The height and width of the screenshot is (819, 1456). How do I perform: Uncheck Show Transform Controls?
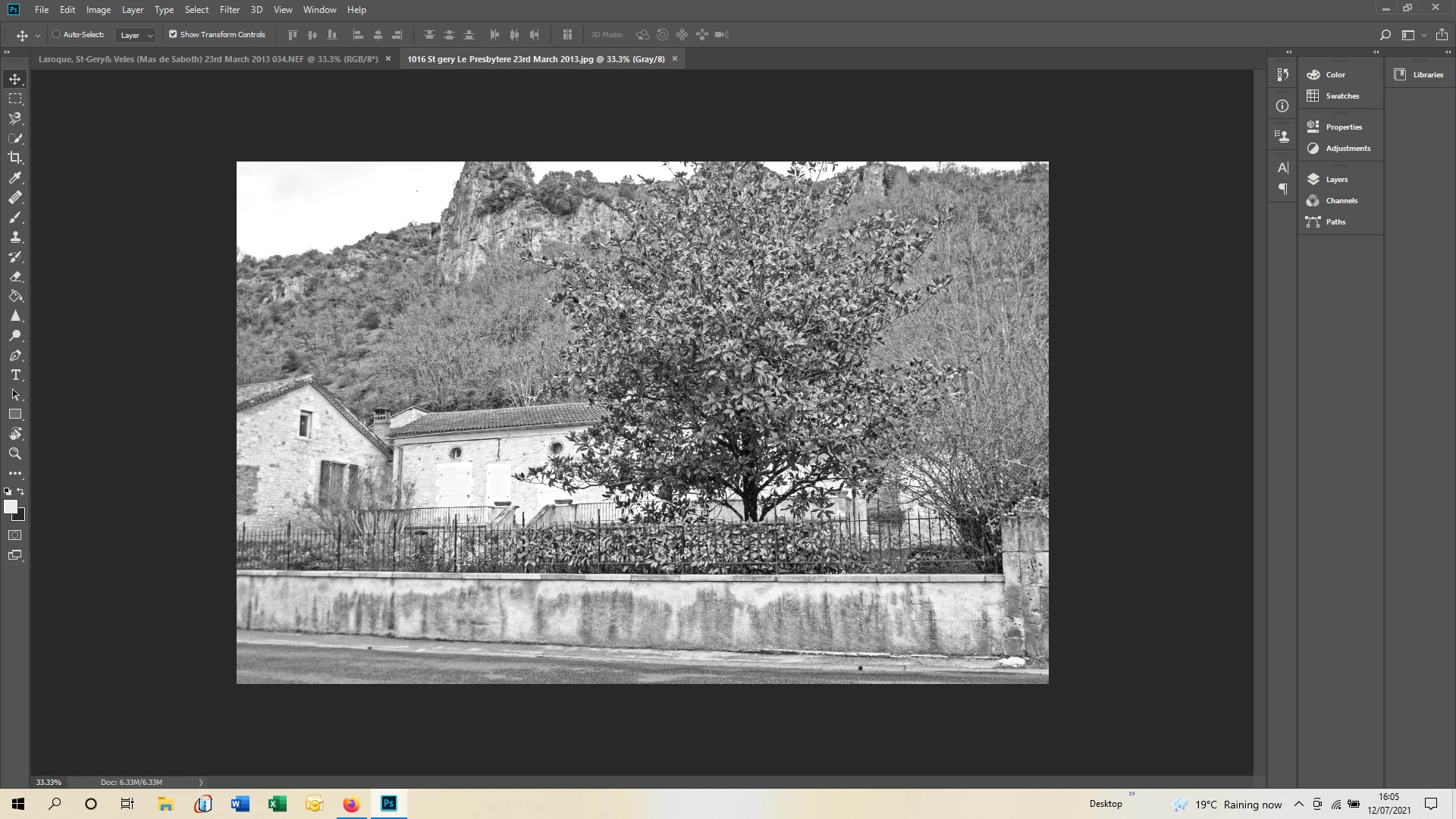[x=173, y=34]
